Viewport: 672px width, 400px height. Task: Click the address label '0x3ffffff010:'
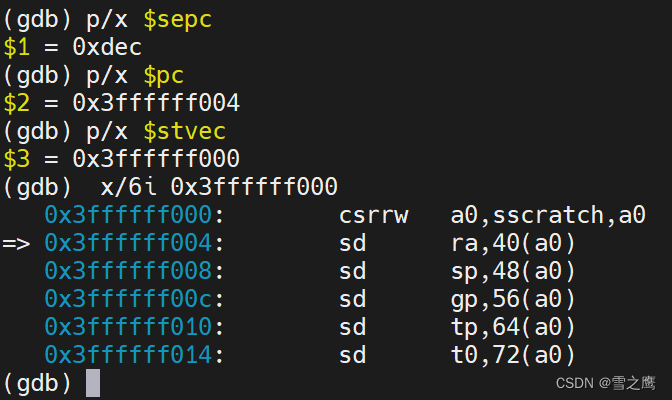click(134, 327)
